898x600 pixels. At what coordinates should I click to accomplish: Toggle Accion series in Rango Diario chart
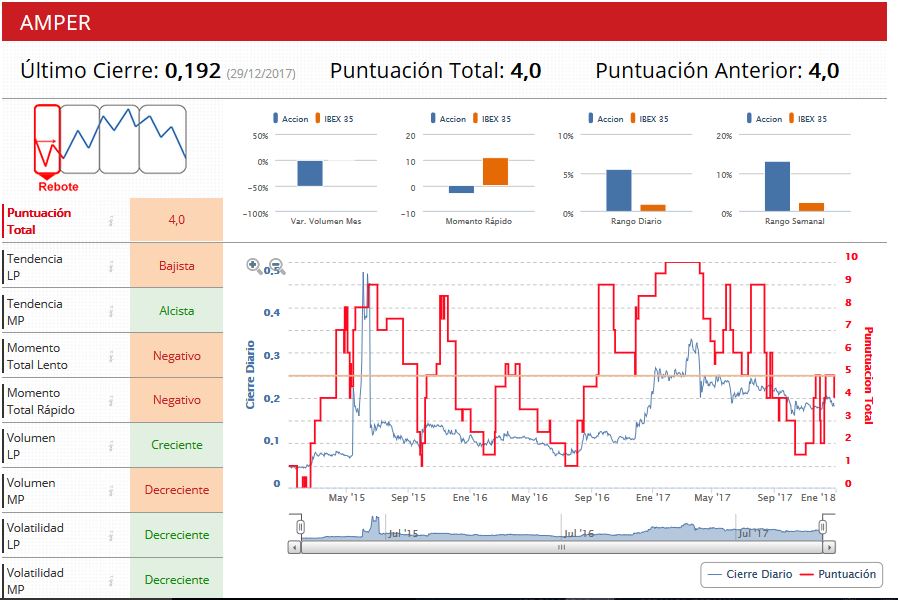(606, 119)
